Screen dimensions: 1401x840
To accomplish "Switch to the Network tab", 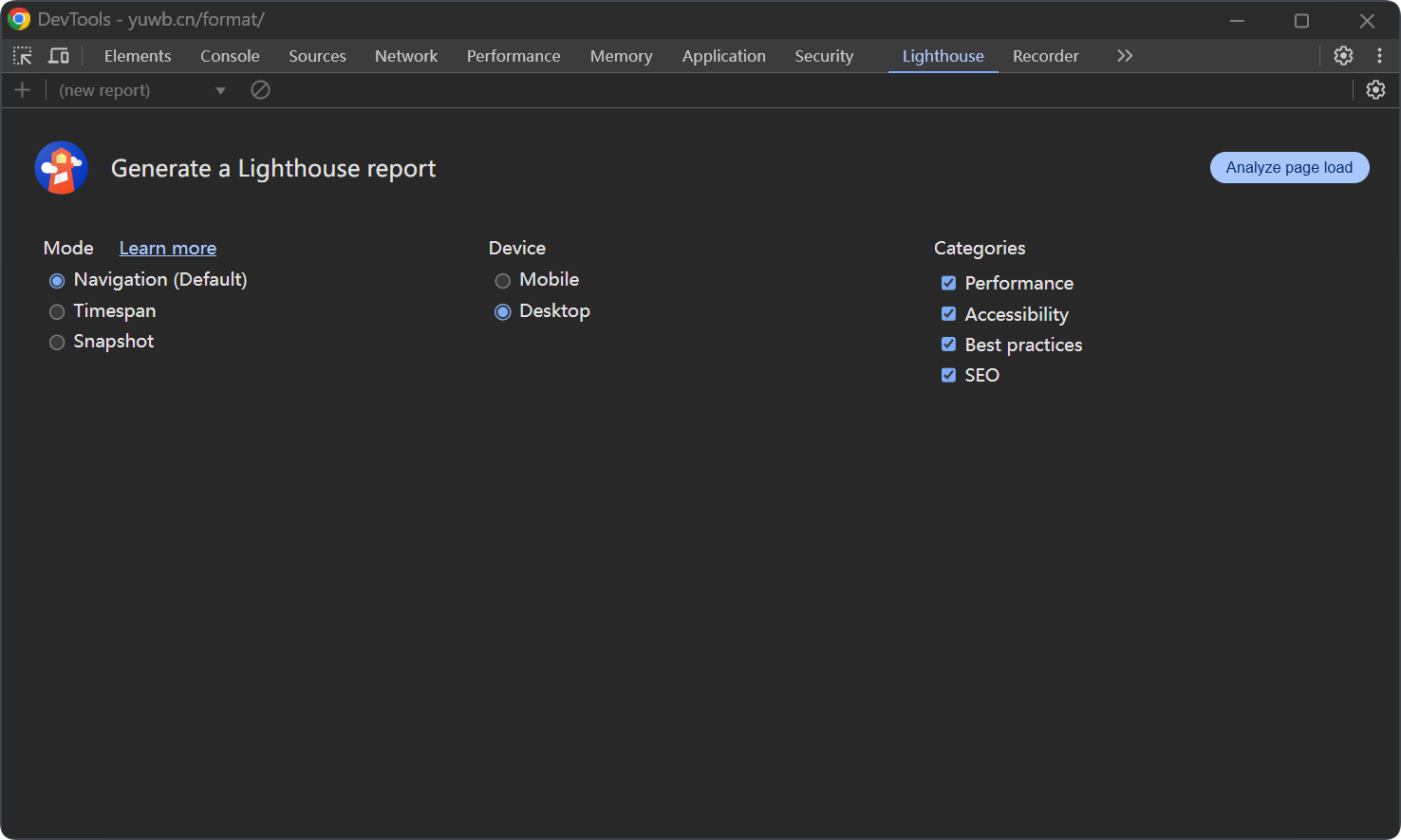I will tap(406, 56).
